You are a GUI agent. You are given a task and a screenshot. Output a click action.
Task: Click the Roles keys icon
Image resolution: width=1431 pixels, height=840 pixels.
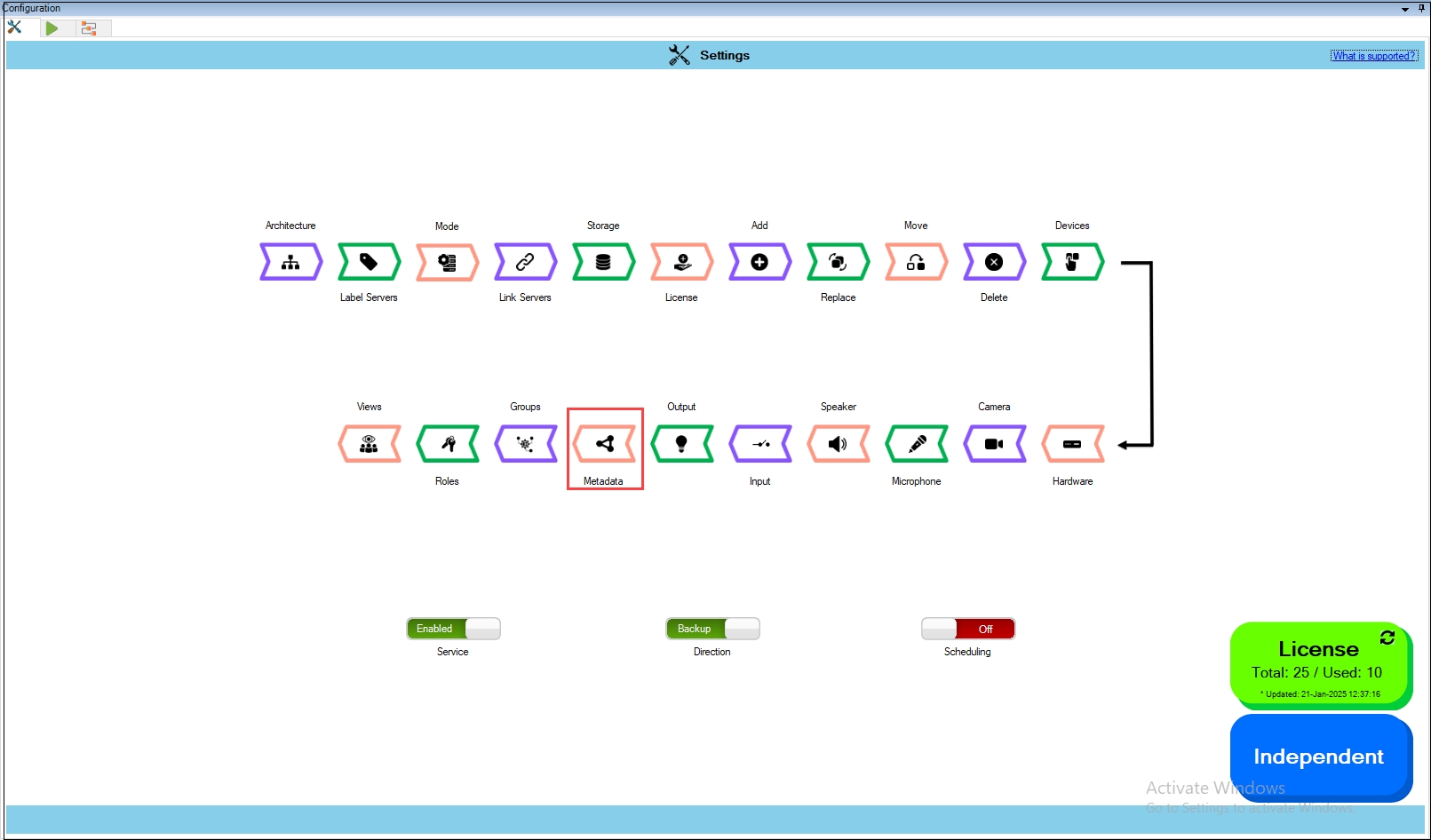pos(448,444)
